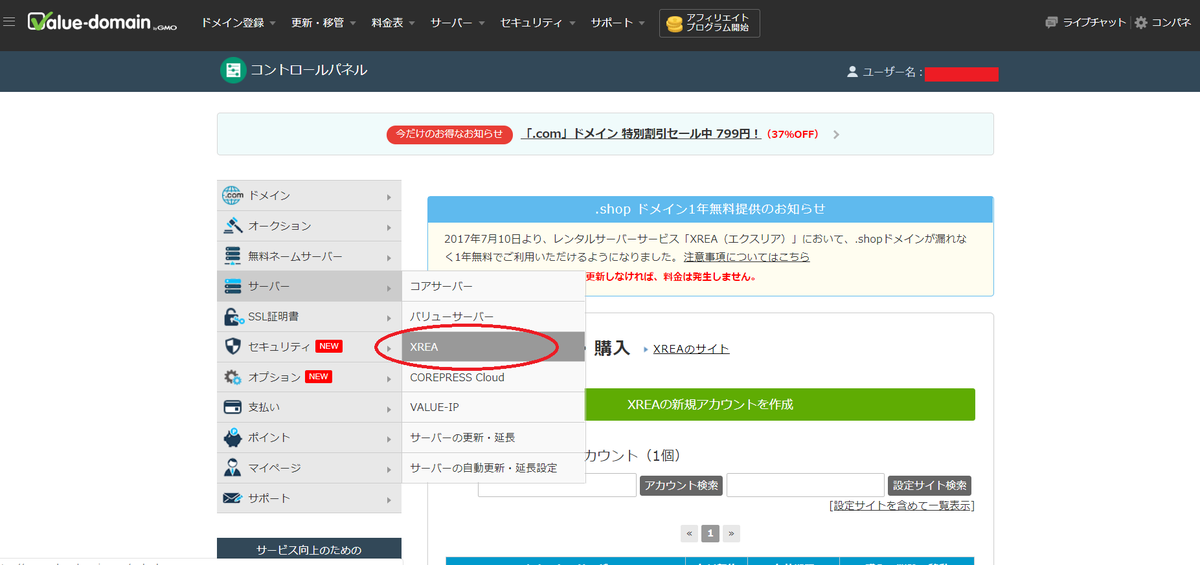Image resolution: width=1200 pixels, height=565 pixels.
Task: Click the NEW badge beside セキュリティ
Action: [329, 347]
